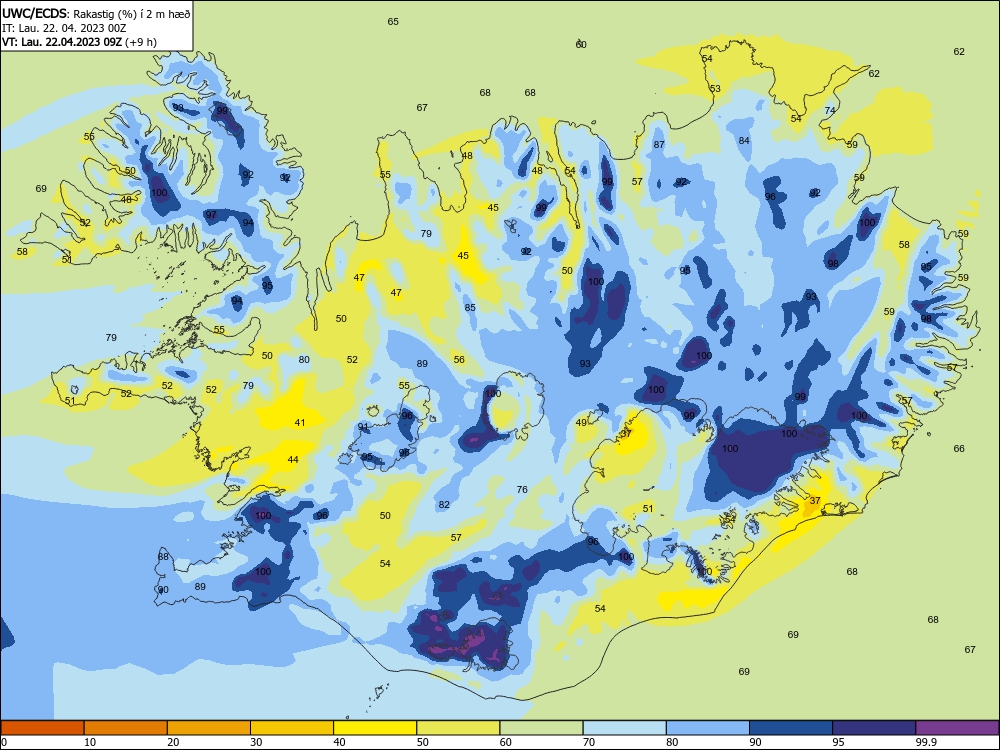Click the map value '88' on the southwest peninsula
Screen dimensions: 1000x750
[x=163, y=557]
